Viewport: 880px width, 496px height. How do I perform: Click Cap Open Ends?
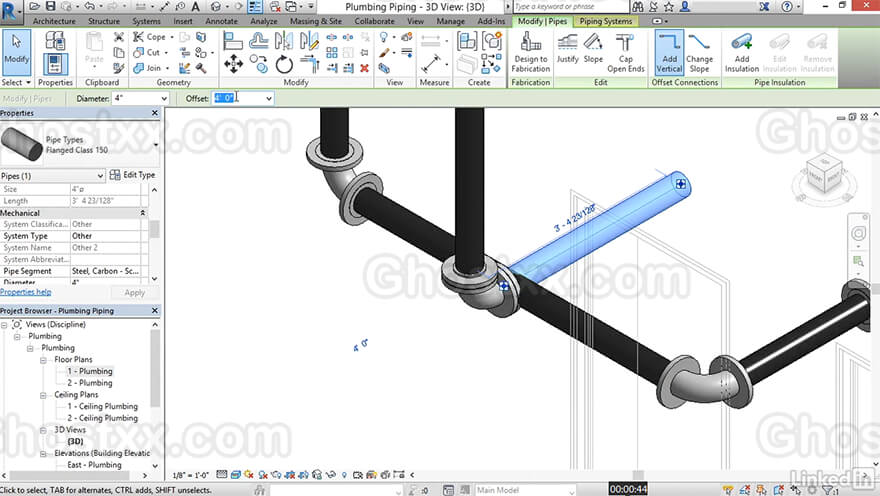pyautogui.click(x=626, y=52)
